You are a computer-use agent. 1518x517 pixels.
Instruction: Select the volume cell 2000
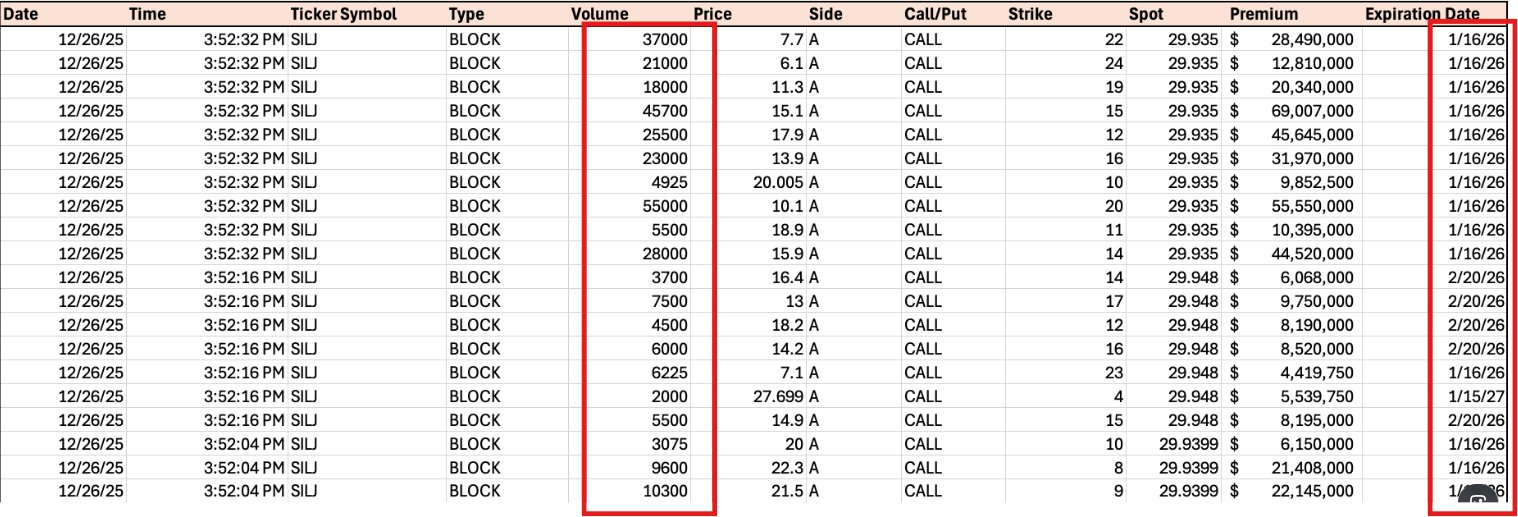(669, 396)
